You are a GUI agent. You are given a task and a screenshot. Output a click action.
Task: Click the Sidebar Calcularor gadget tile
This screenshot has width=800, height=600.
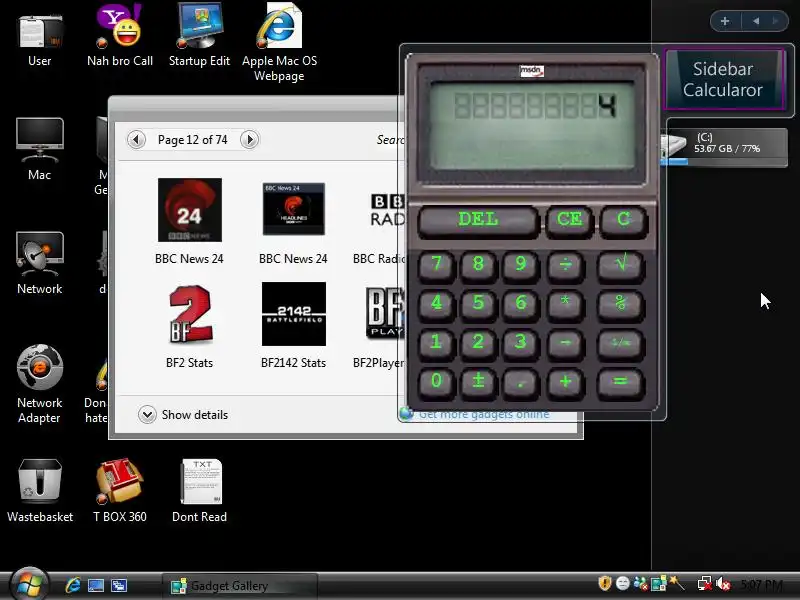point(723,79)
